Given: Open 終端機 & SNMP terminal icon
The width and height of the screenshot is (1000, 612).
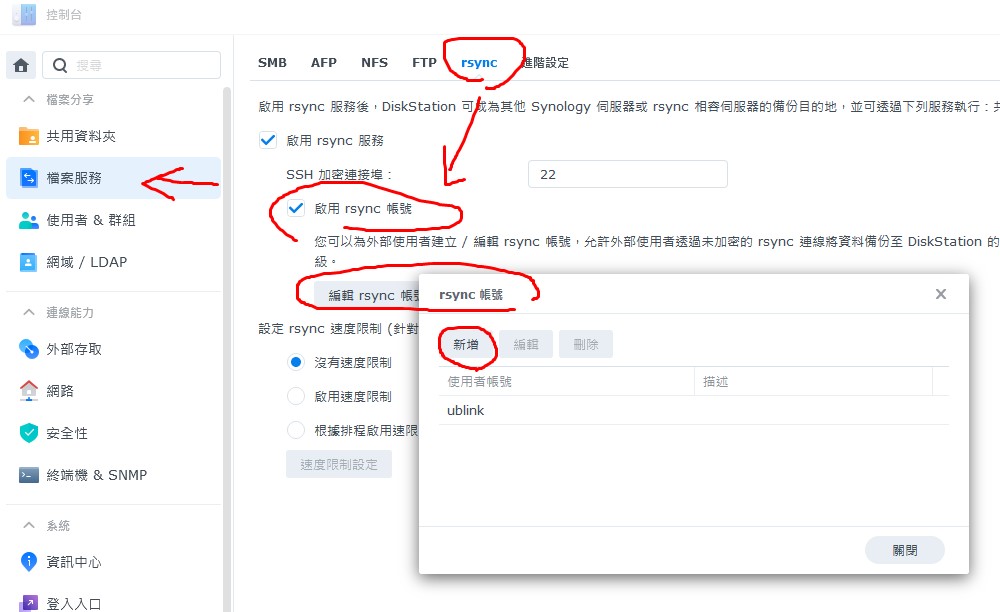Looking at the screenshot, I should click(x=29, y=475).
